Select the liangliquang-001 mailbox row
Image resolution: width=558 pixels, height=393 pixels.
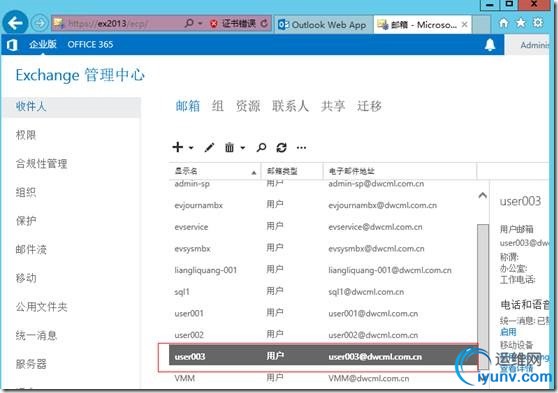tap(323, 270)
